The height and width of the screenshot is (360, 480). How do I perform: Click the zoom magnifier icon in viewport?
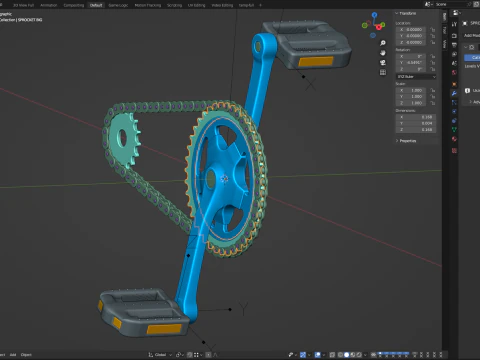point(383,43)
